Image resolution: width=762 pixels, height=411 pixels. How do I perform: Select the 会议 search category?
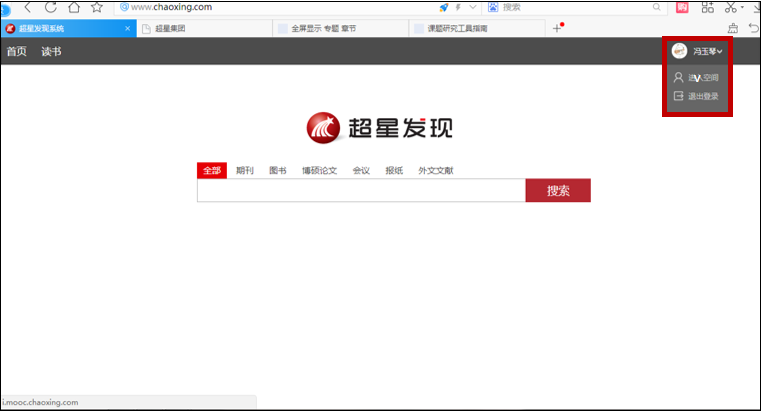361,171
